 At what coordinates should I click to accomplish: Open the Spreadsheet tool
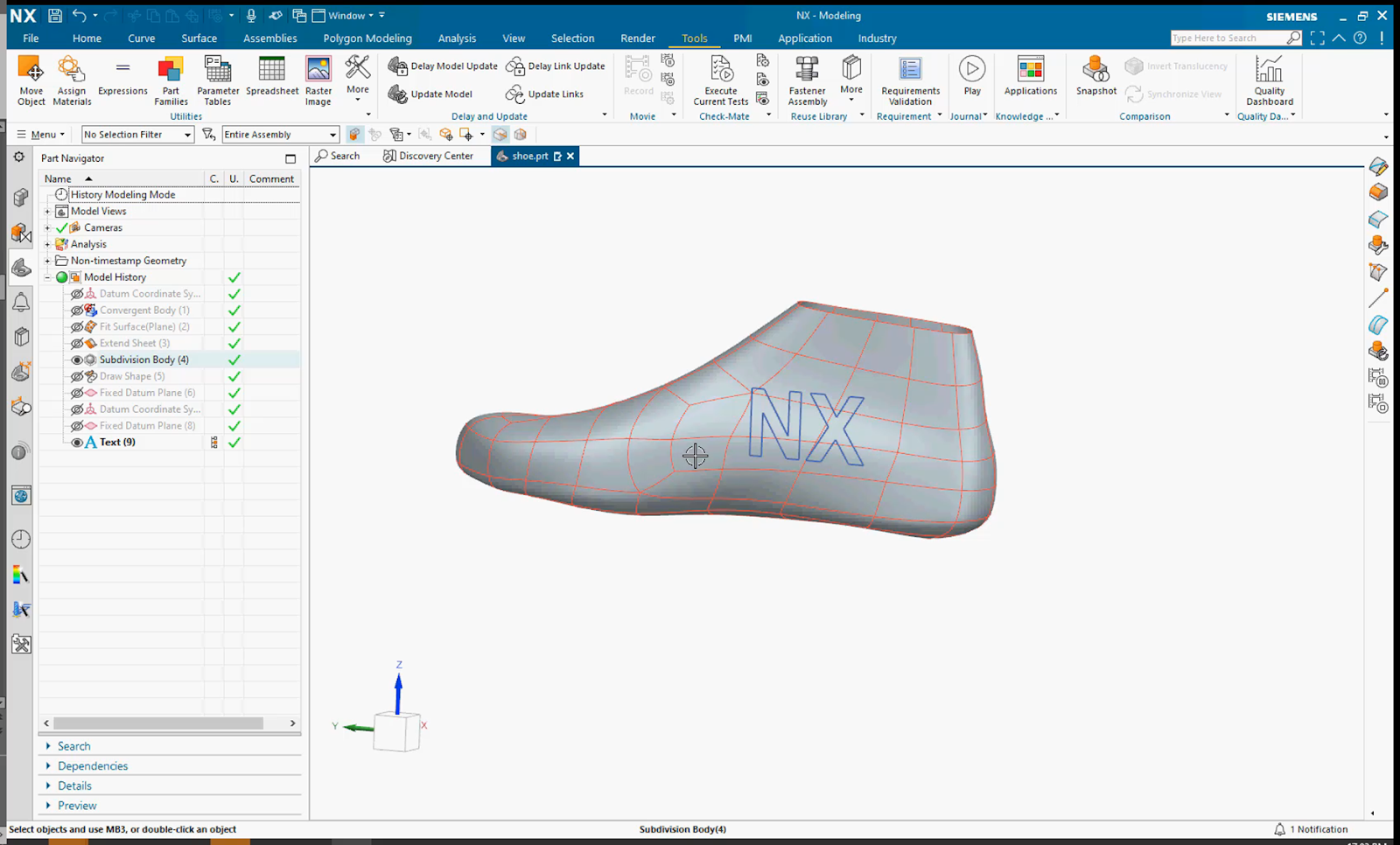[272, 76]
